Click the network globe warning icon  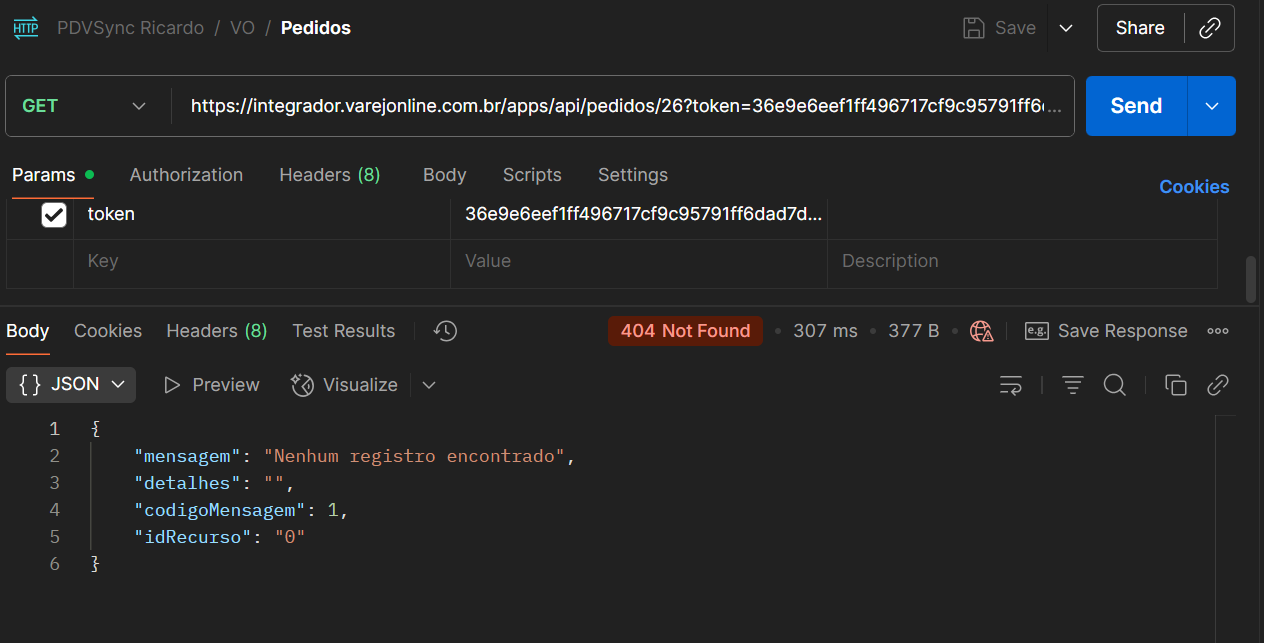click(x=981, y=331)
